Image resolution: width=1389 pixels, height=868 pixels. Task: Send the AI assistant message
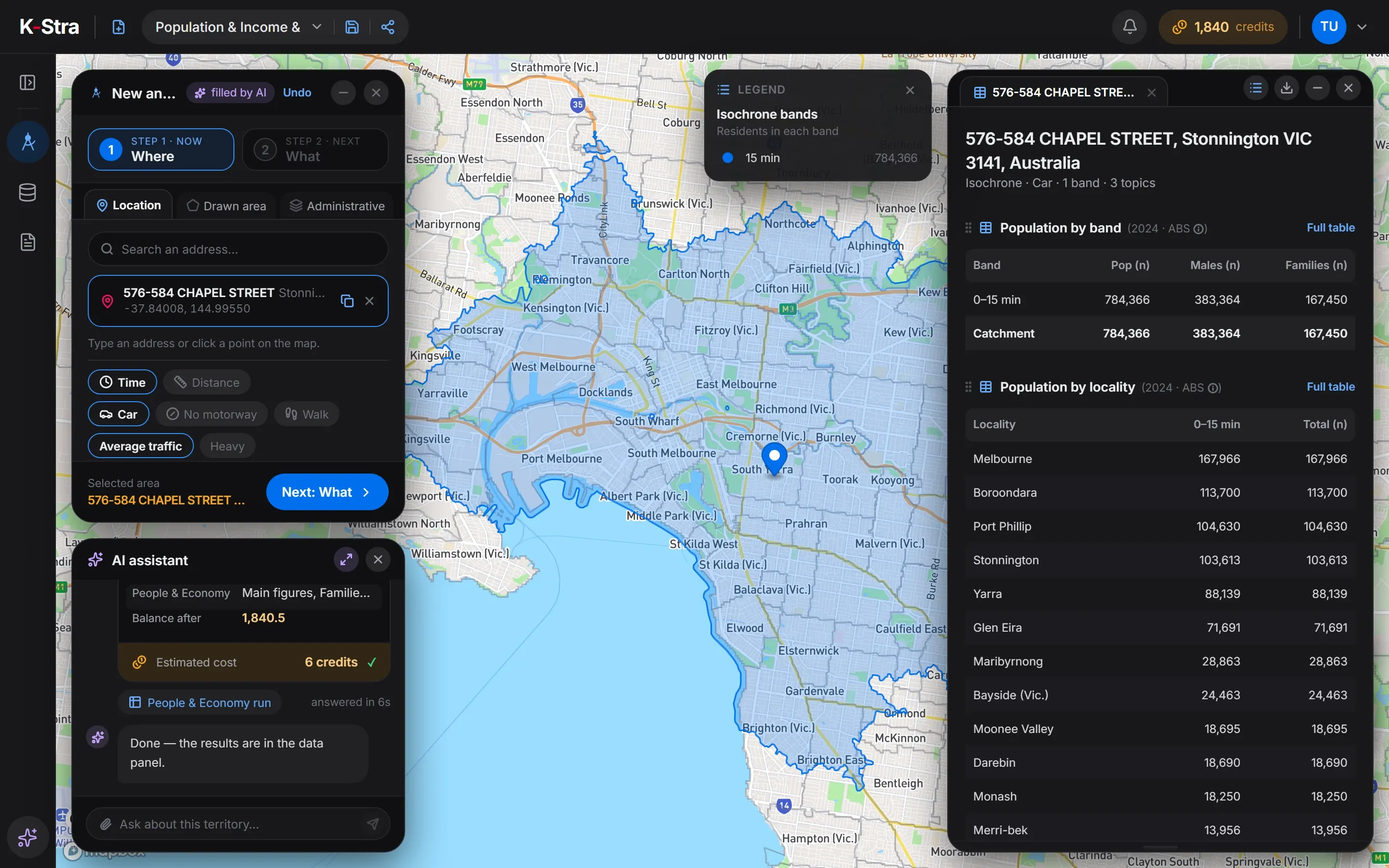[373, 824]
